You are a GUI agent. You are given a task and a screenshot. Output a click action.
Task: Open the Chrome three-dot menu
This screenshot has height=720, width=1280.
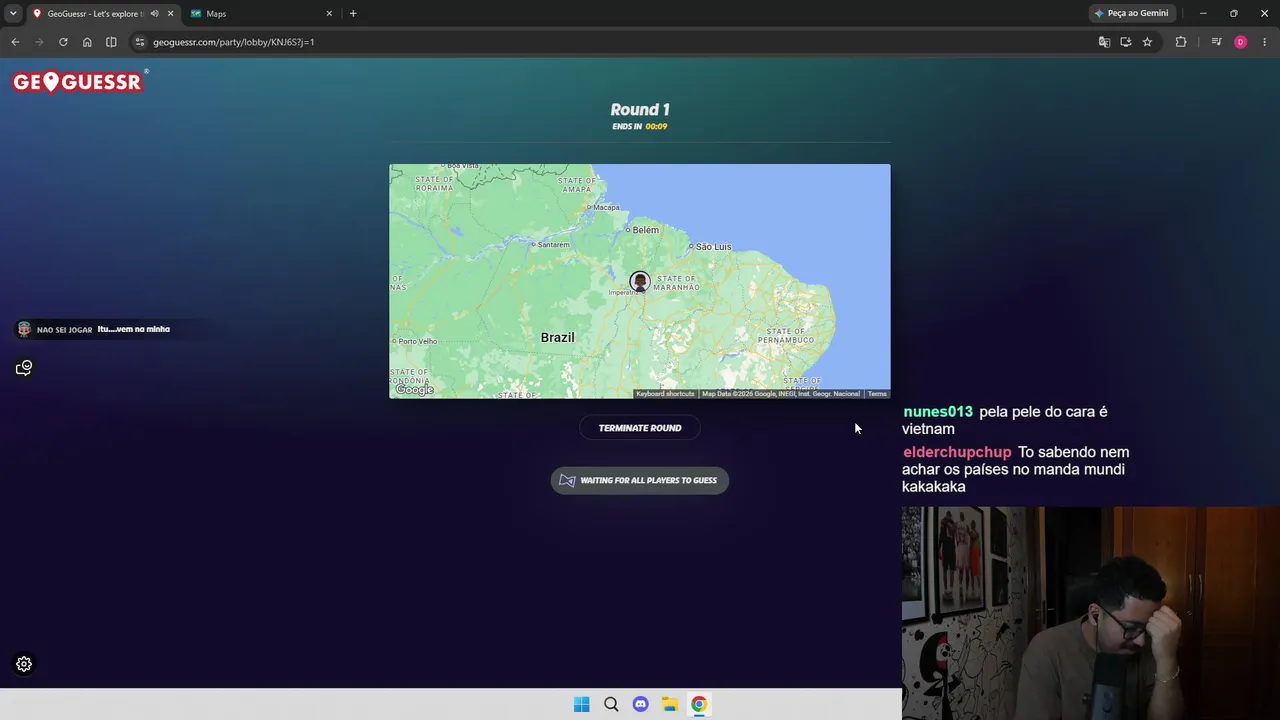pyautogui.click(x=1265, y=42)
